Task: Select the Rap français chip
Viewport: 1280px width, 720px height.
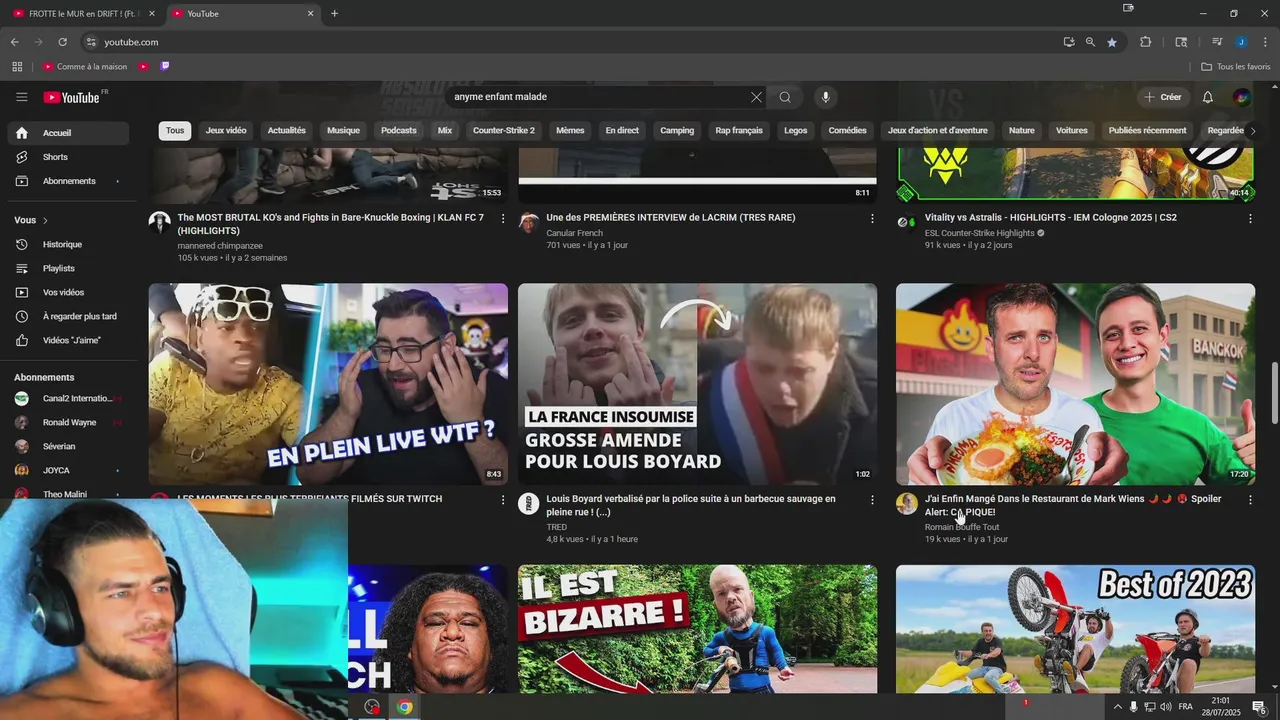Action: tap(739, 130)
